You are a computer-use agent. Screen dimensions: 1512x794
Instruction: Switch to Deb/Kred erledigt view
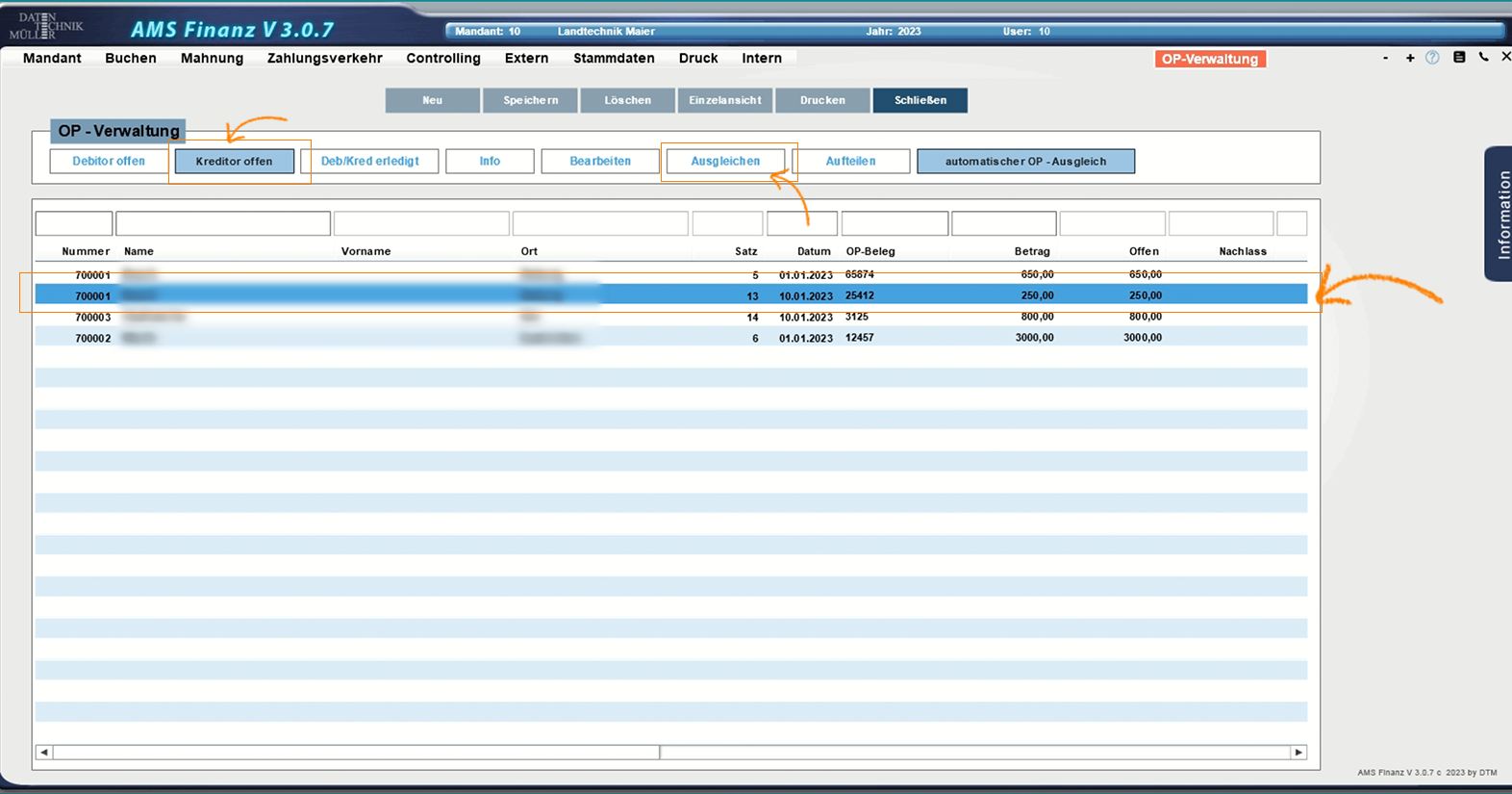pos(369,162)
